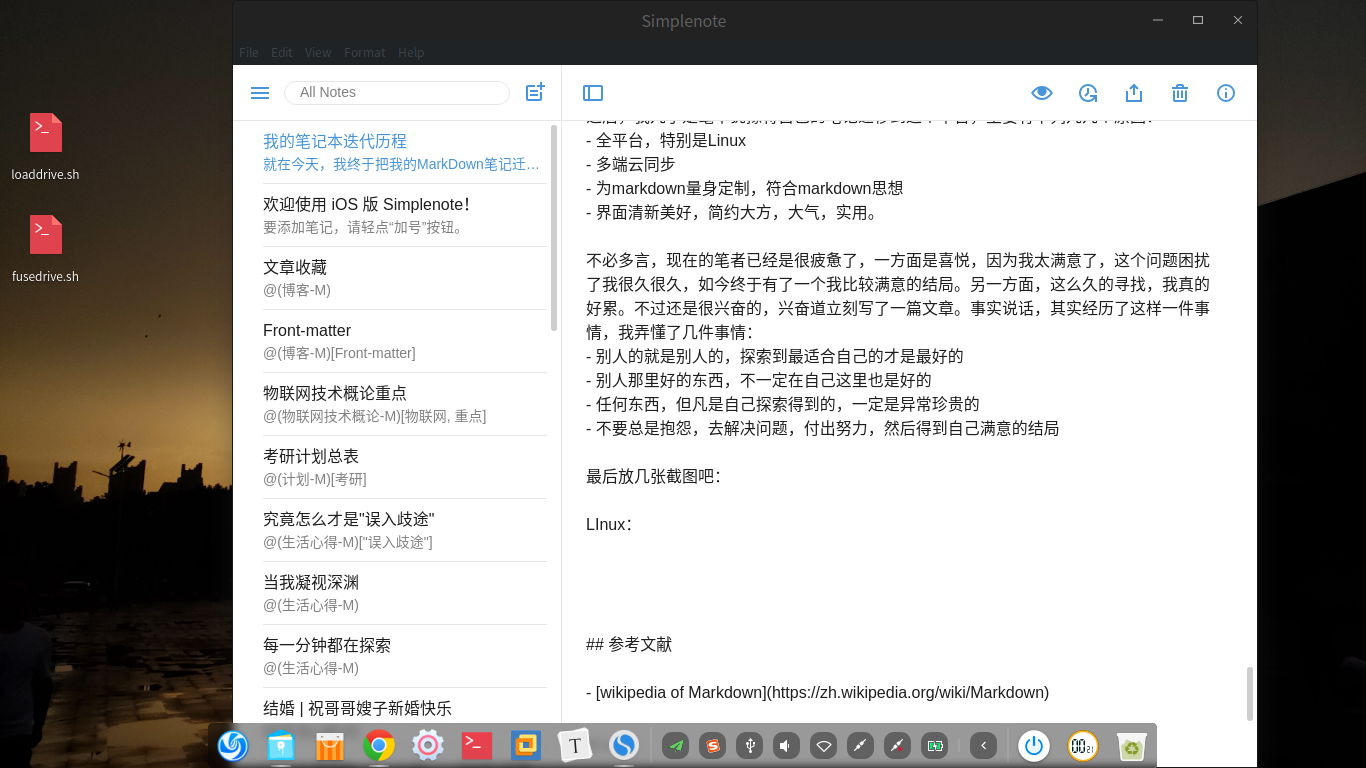The image size is (1366, 768).
Task: Open loaddrive.sh on the desktop
Action: pyautogui.click(x=45, y=147)
